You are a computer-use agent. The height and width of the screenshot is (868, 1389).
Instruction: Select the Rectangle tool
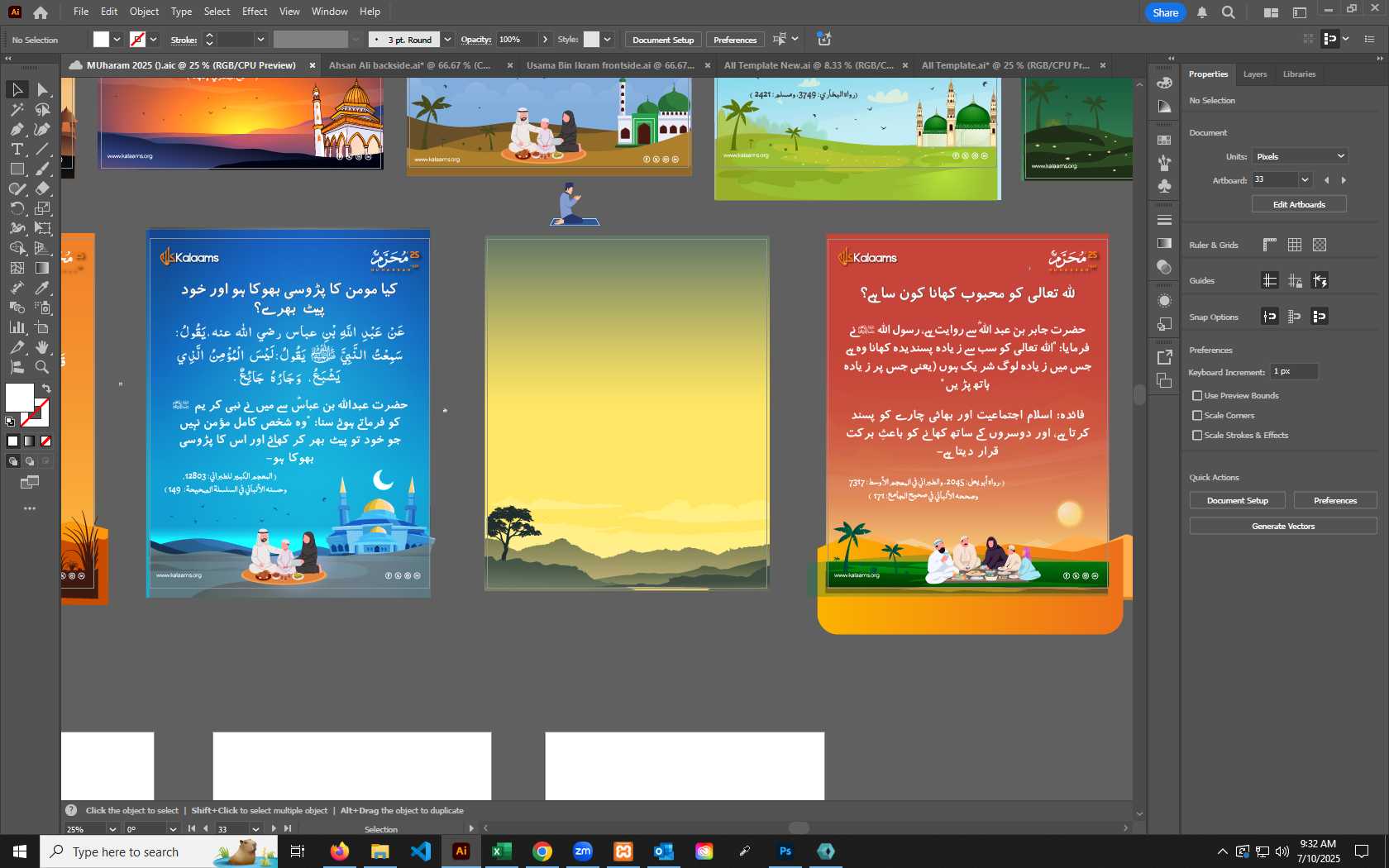[17, 169]
